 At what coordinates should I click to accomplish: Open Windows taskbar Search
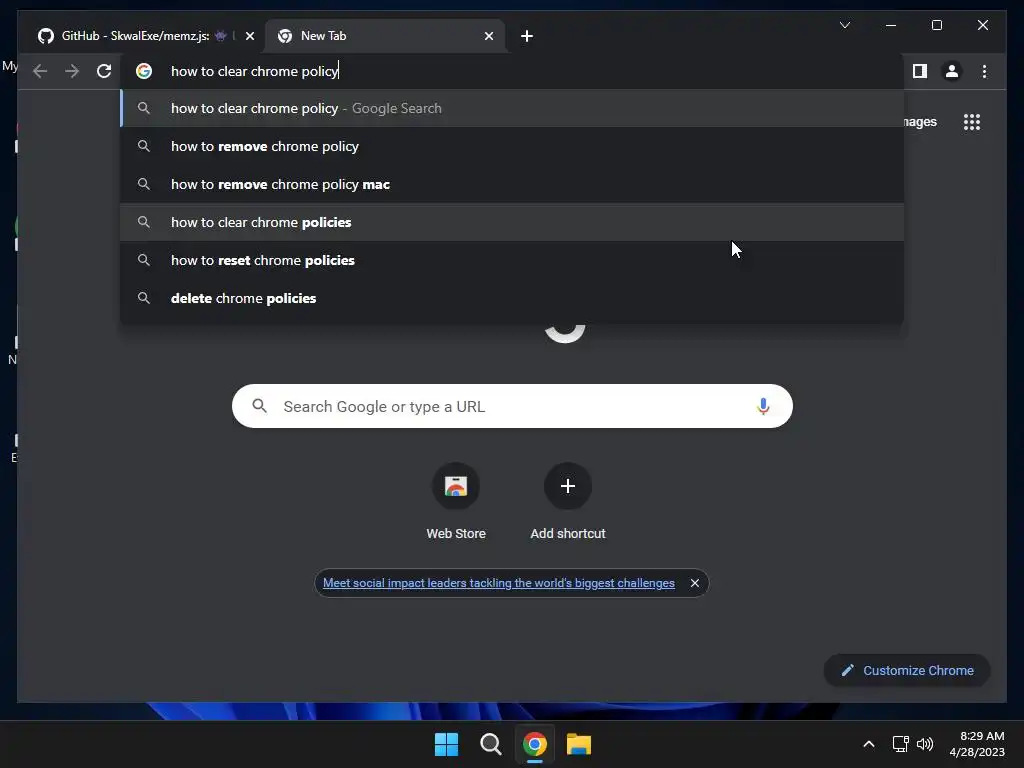[x=490, y=744]
